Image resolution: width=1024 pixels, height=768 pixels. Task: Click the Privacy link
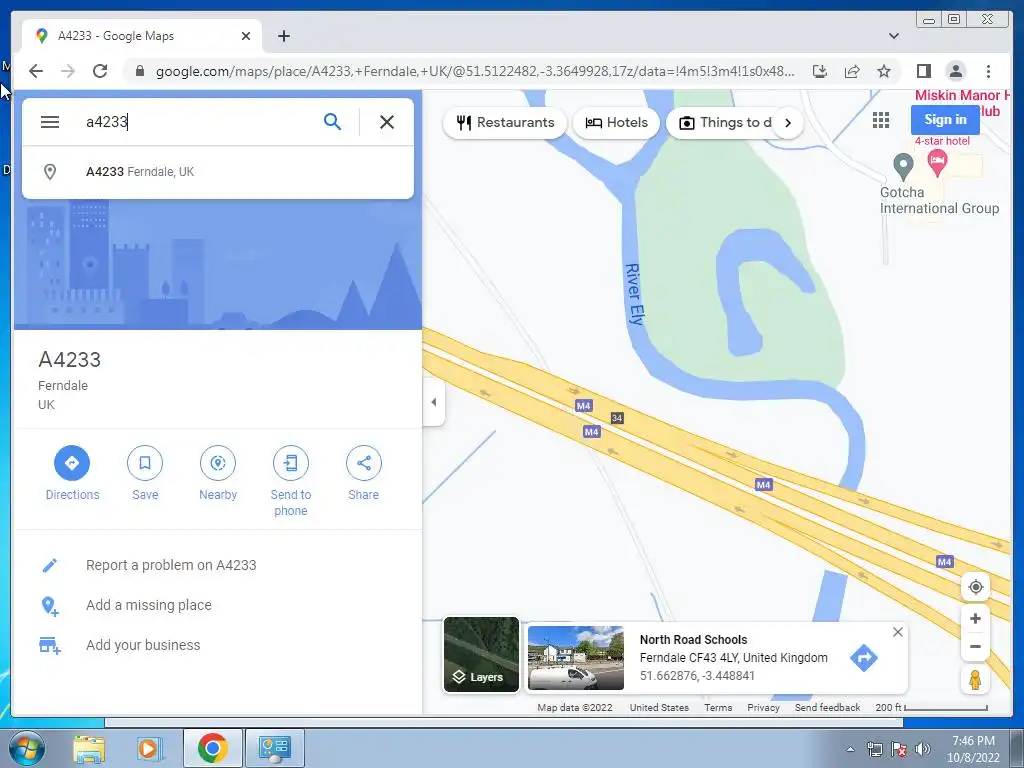763,708
